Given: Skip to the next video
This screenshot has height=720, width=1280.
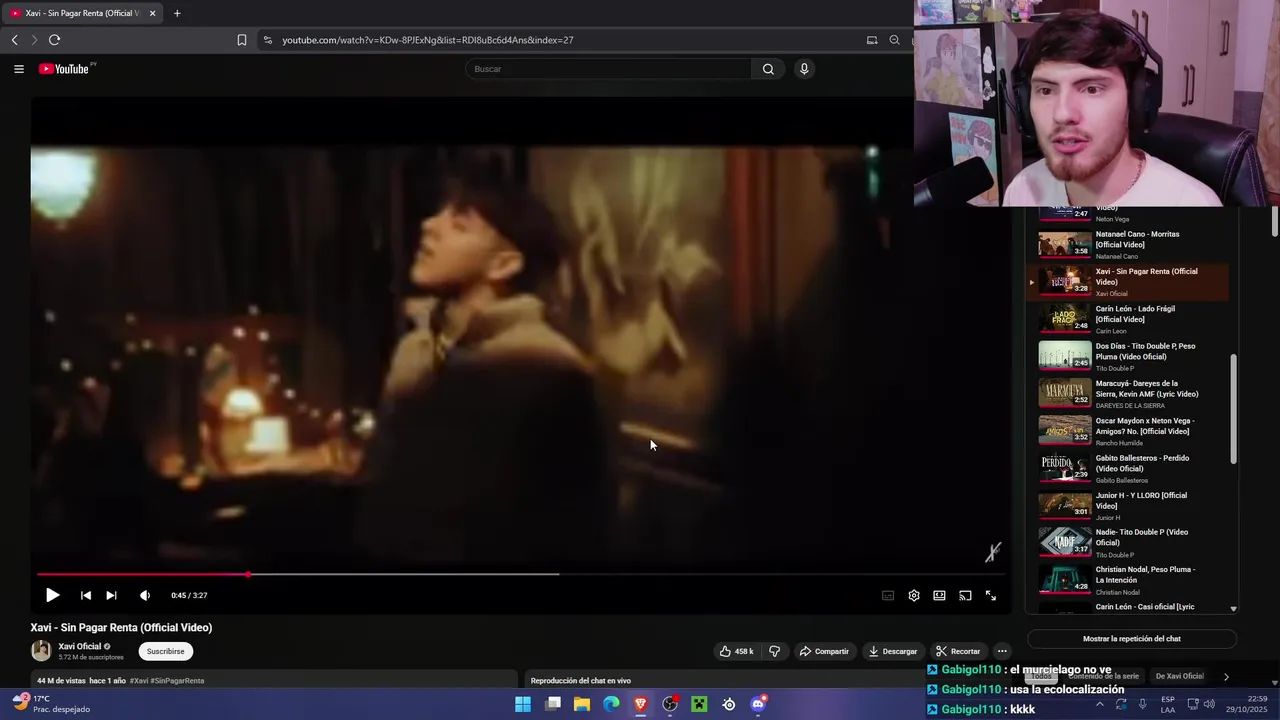Looking at the screenshot, I should point(111,595).
